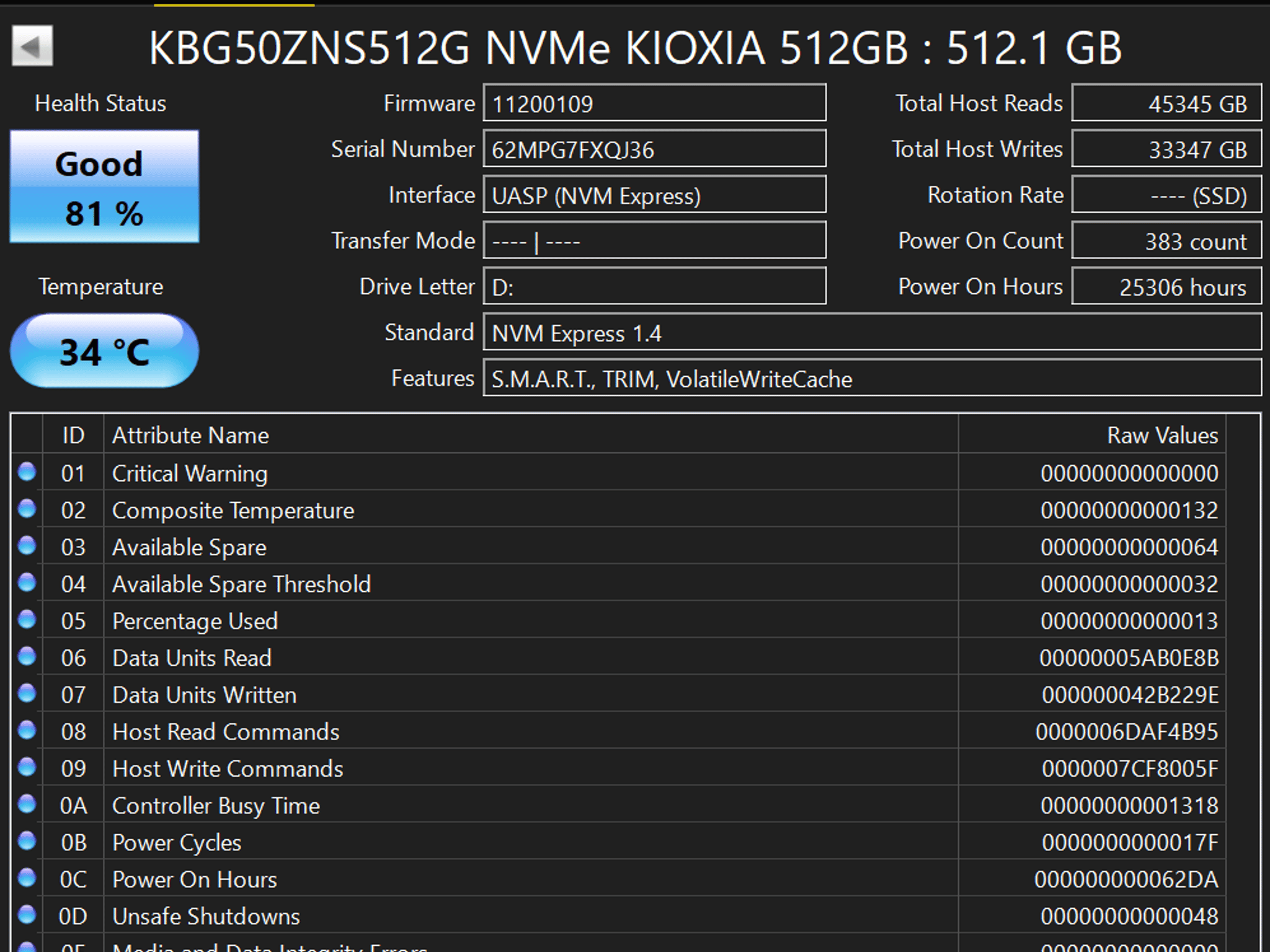The image size is (1270, 952).
Task: Click the Transfer Mode field
Action: 654,240
